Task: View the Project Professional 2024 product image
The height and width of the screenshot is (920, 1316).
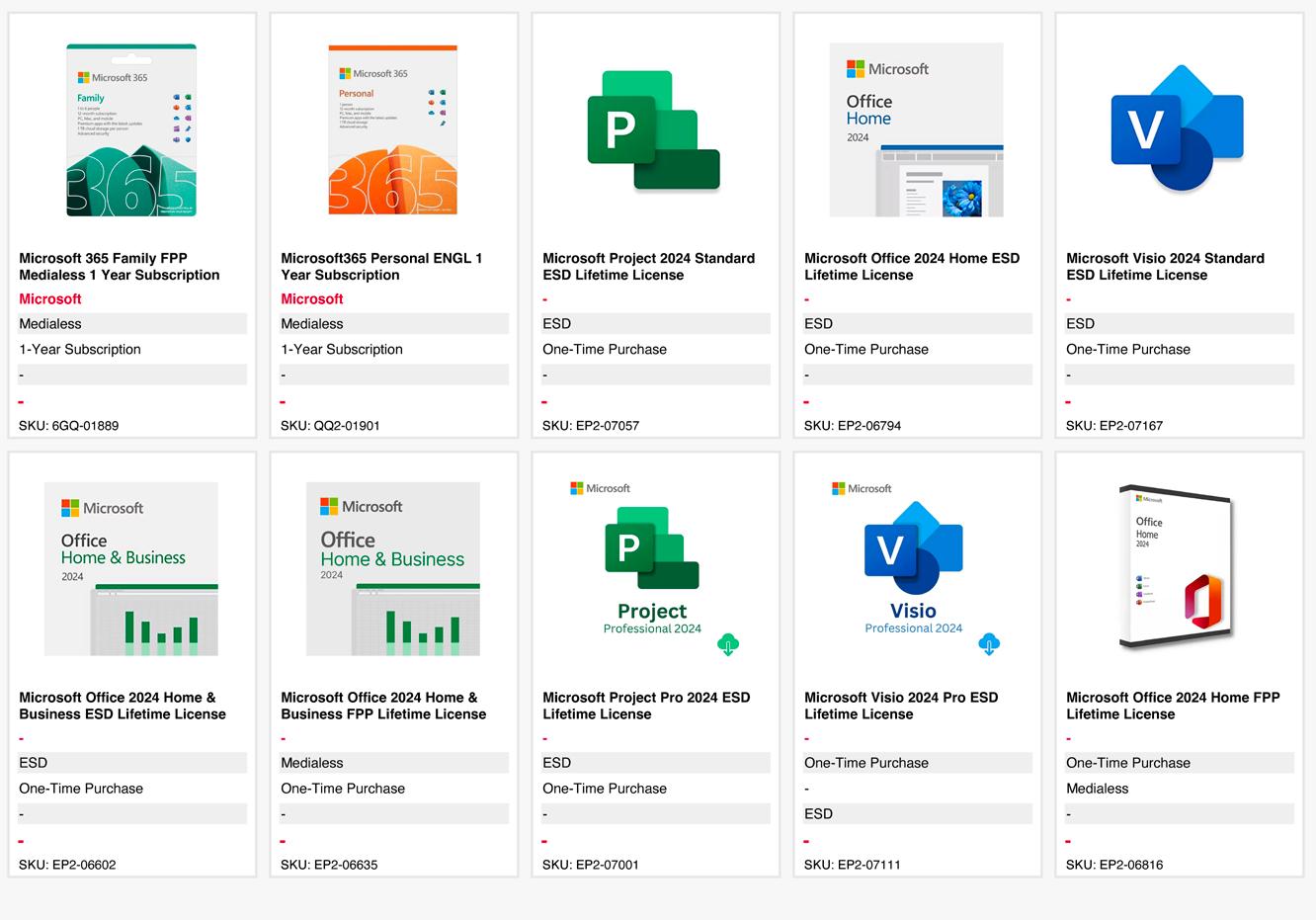Action: click(654, 569)
